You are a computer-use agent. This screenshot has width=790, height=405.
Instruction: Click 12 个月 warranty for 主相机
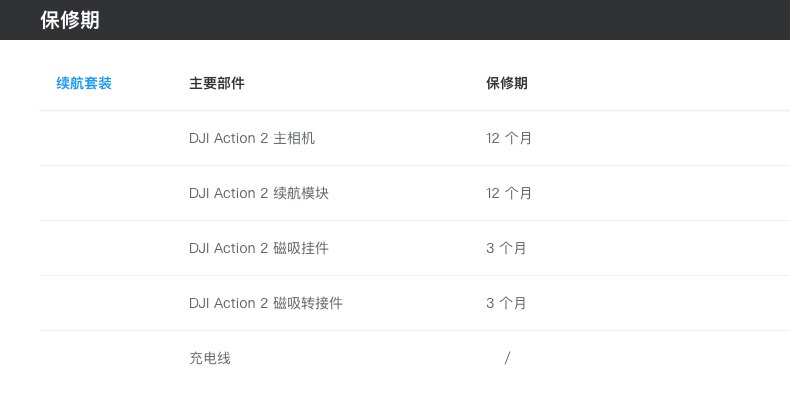tap(508, 138)
